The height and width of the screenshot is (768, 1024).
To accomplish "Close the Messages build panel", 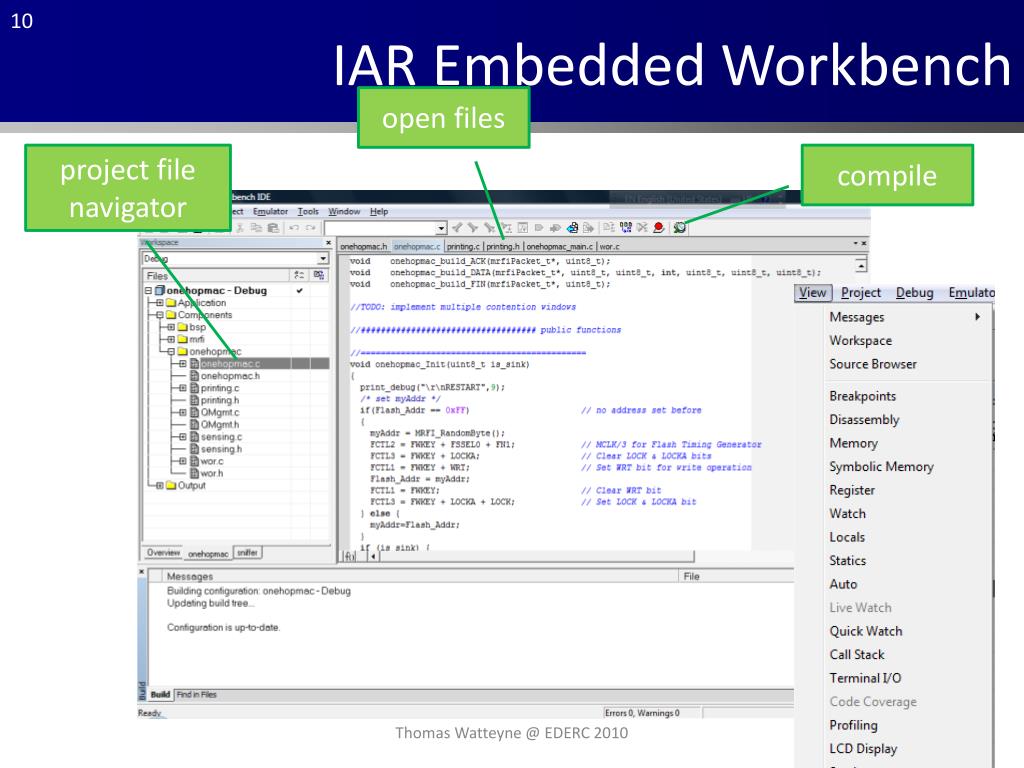I will pyautogui.click(x=142, y=572).
